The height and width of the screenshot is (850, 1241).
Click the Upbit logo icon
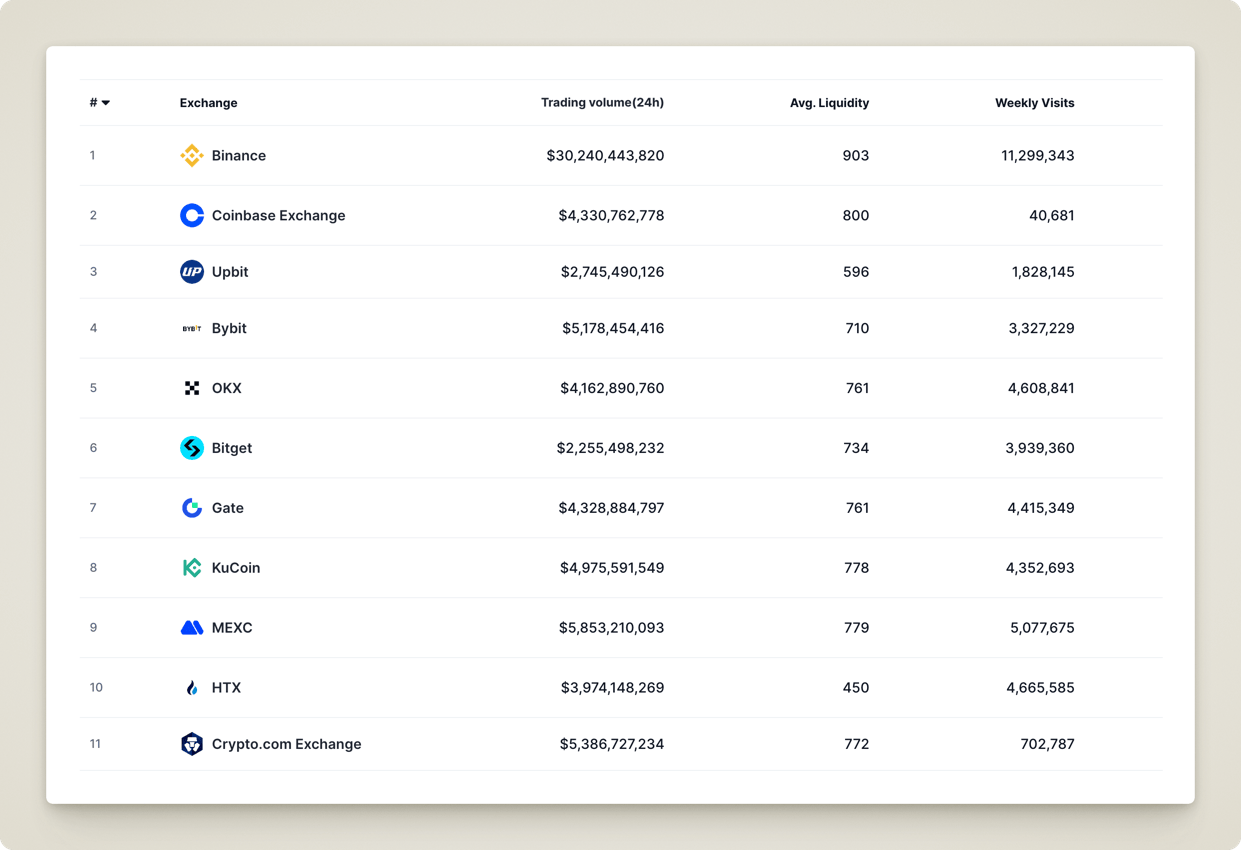(191, 271)
